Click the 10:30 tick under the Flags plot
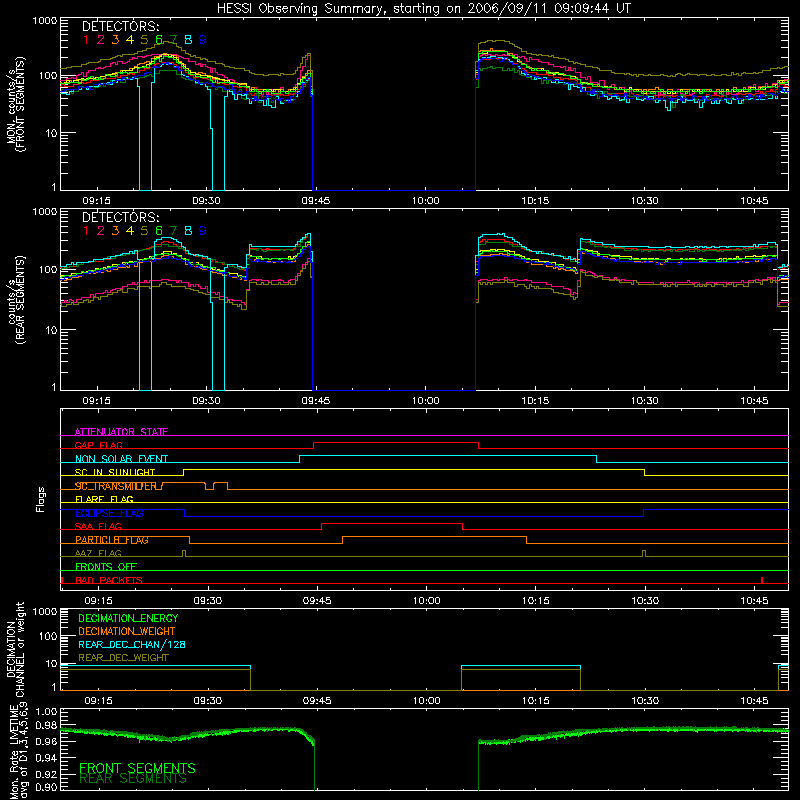Viewport: 800px width, 800px height. 645,601
